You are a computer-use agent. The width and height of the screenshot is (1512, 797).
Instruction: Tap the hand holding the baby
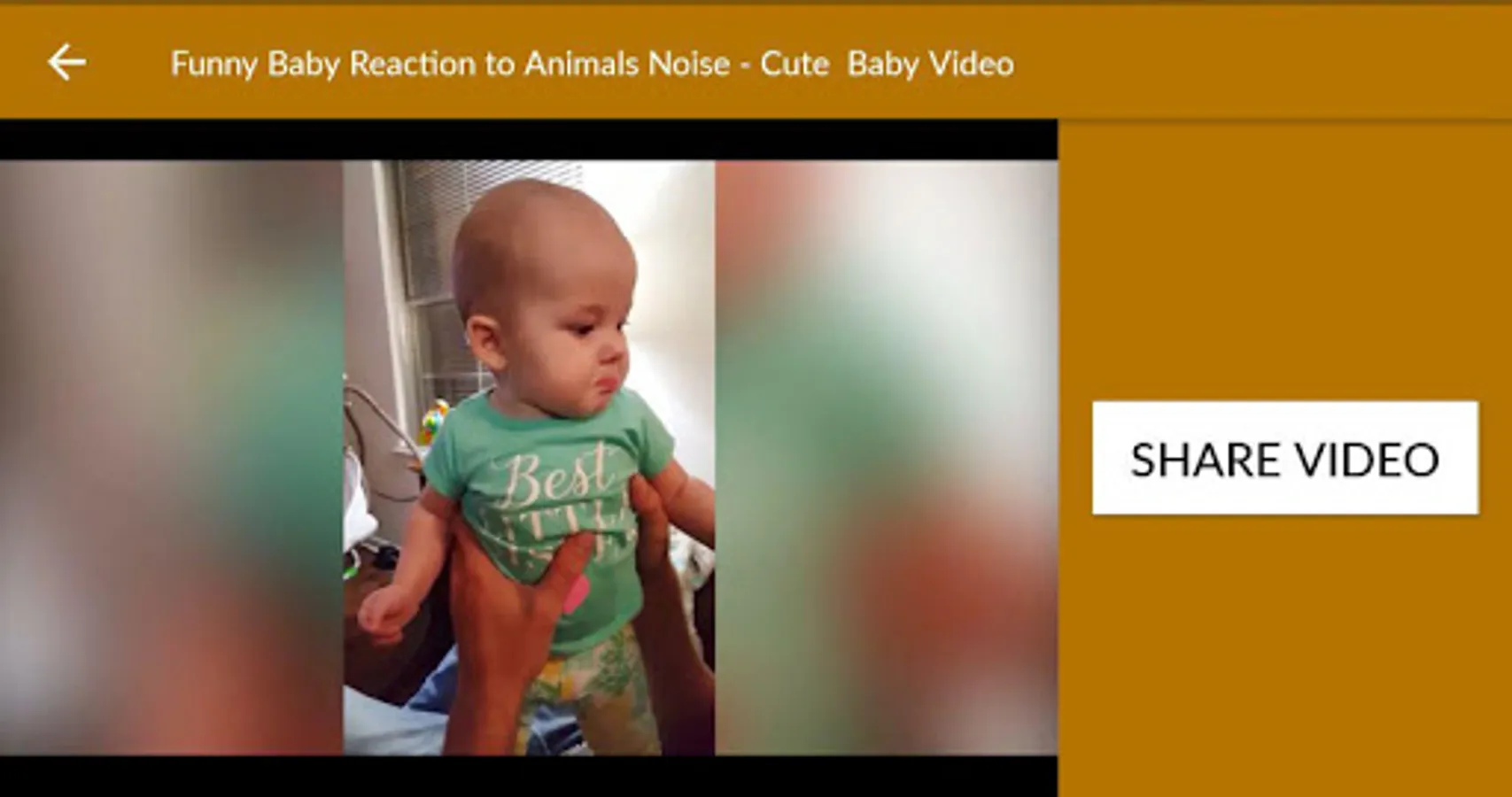[514, 620]
